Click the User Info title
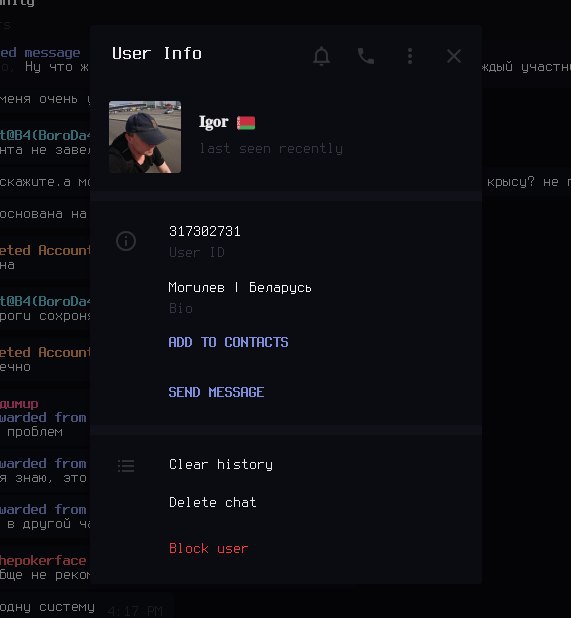The width and height of the screenshot is (571, 618). coord(157,54)
